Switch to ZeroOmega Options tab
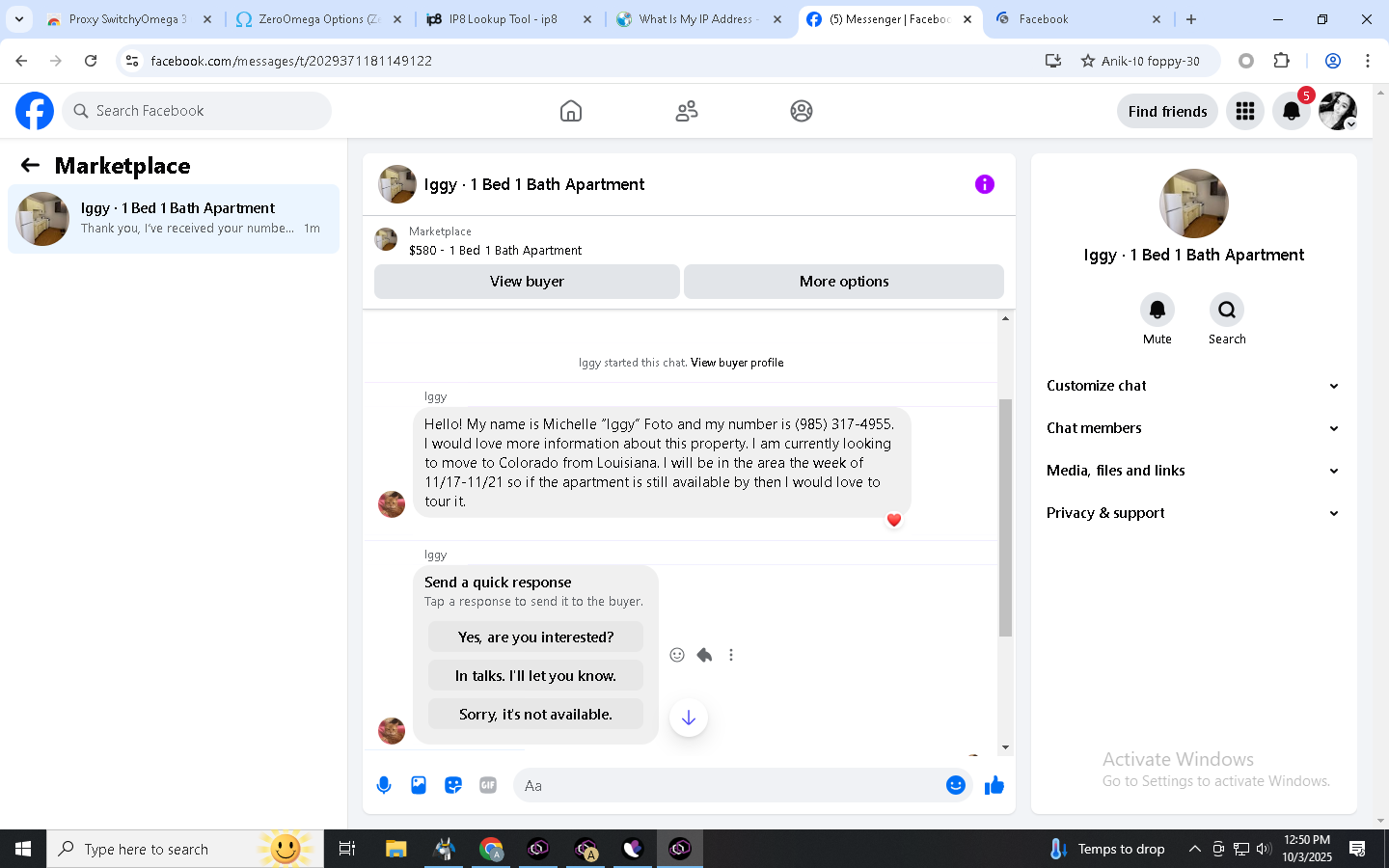Viewport: 1389px width, 868px height. click(x=319, y=19)
